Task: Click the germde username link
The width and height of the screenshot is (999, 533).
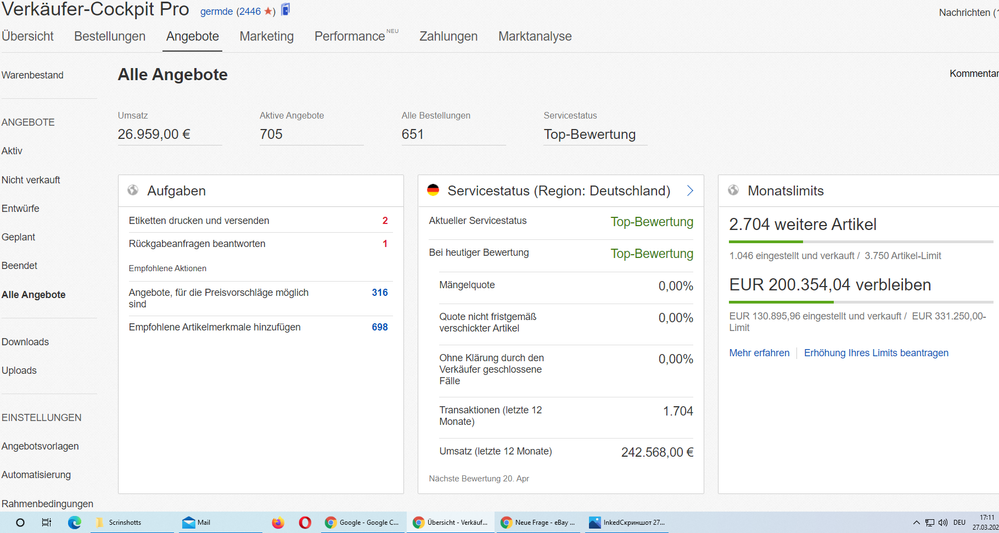Action: click(x=215, y=11)
